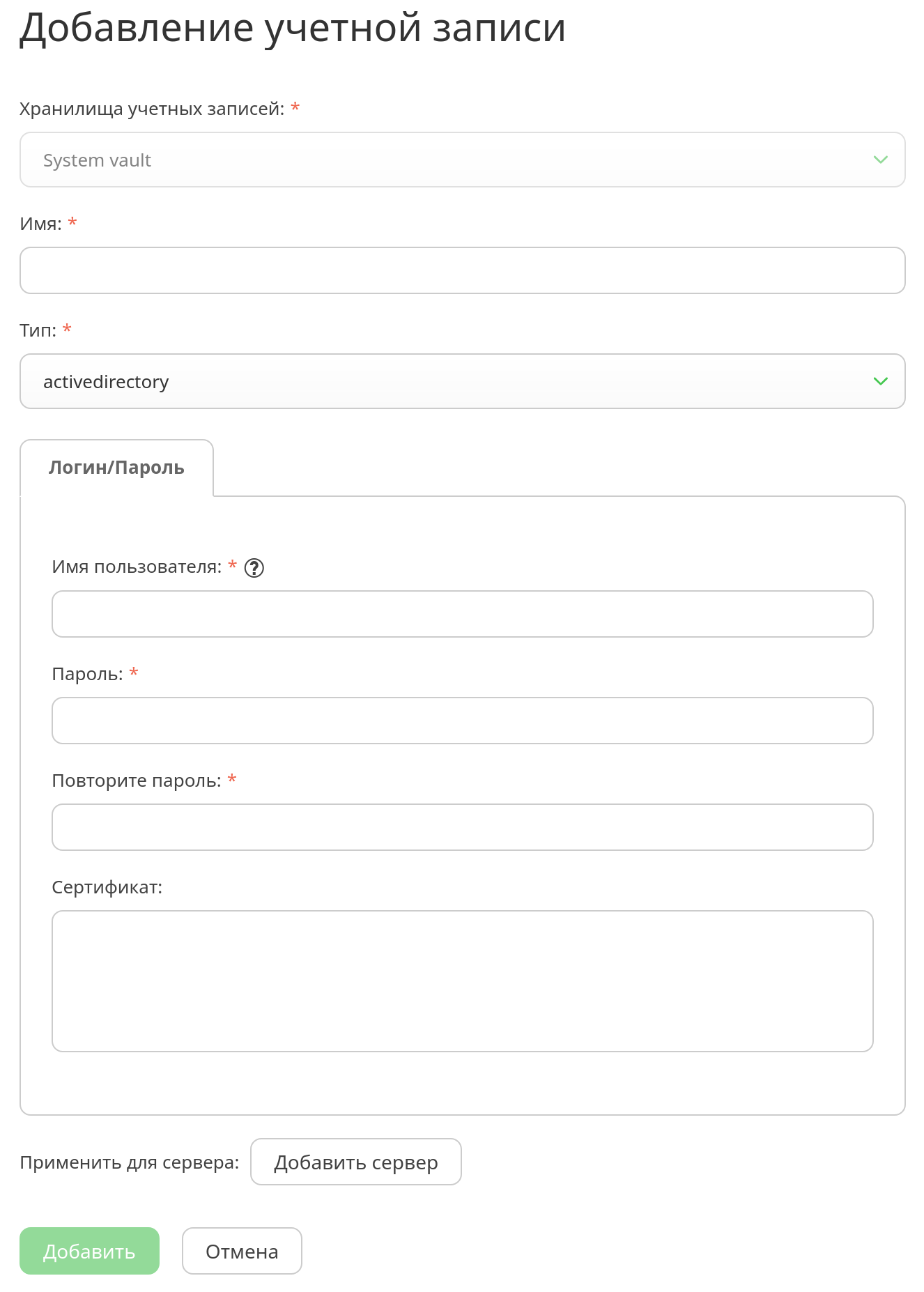Submit the form with green Добавить button
Viewport: 924px width, 1292px height.
(89, 1251)
